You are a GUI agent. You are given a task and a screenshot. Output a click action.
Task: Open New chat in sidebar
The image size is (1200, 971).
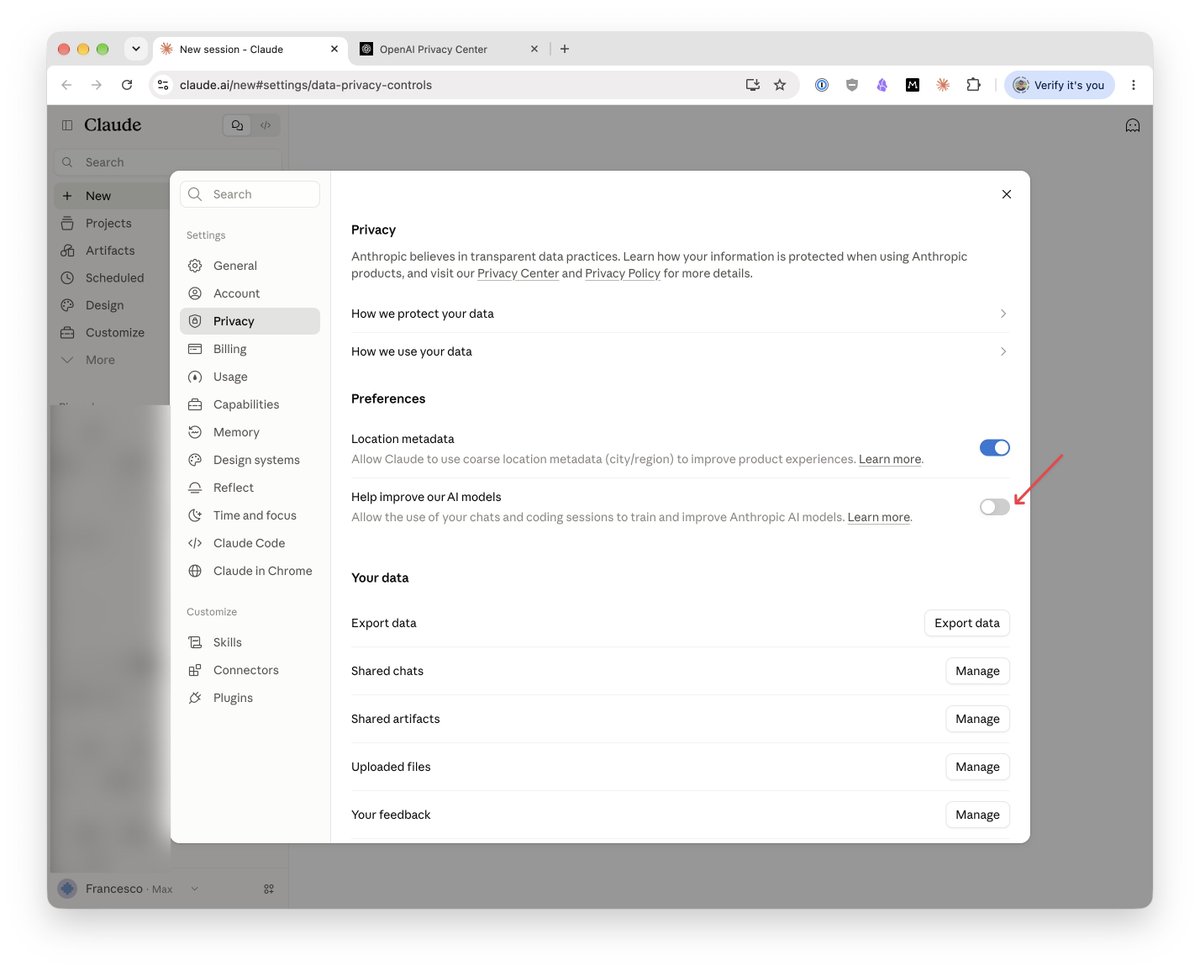click(x=110, y=196)
